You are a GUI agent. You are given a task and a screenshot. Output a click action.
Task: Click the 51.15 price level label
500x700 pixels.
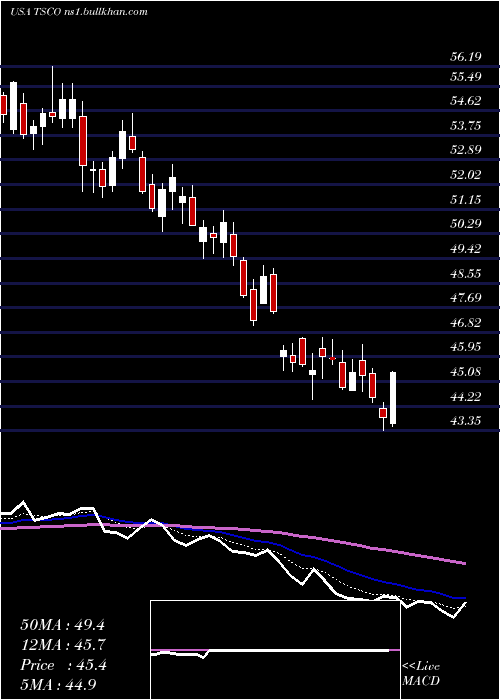(x=465, y=199)
